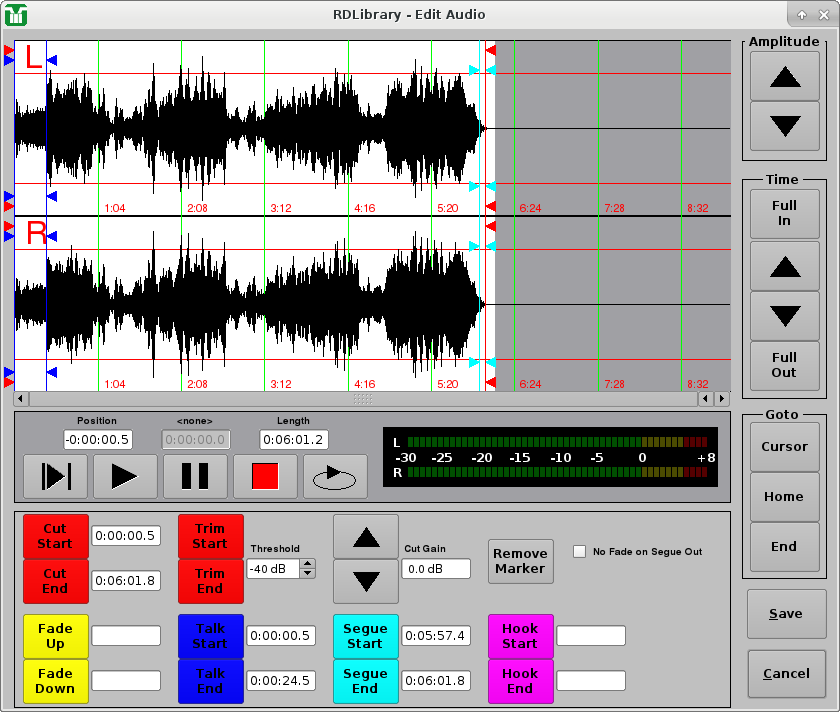The width and height of the screenshot is (840, 712).
Task: Enable loop playback icon
Action: tap(334, 476)
